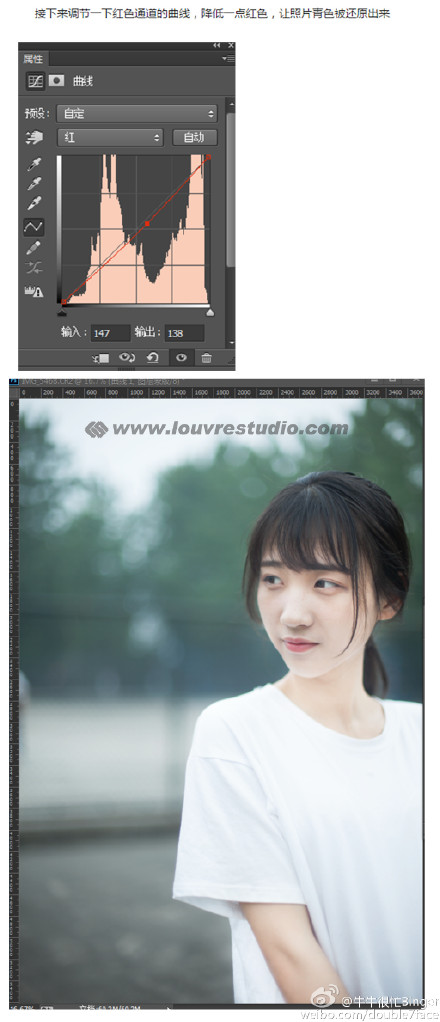Click the Properties panel vertical scrollbar
This screenshot has height=1022, width=440.
pos(230,189)
